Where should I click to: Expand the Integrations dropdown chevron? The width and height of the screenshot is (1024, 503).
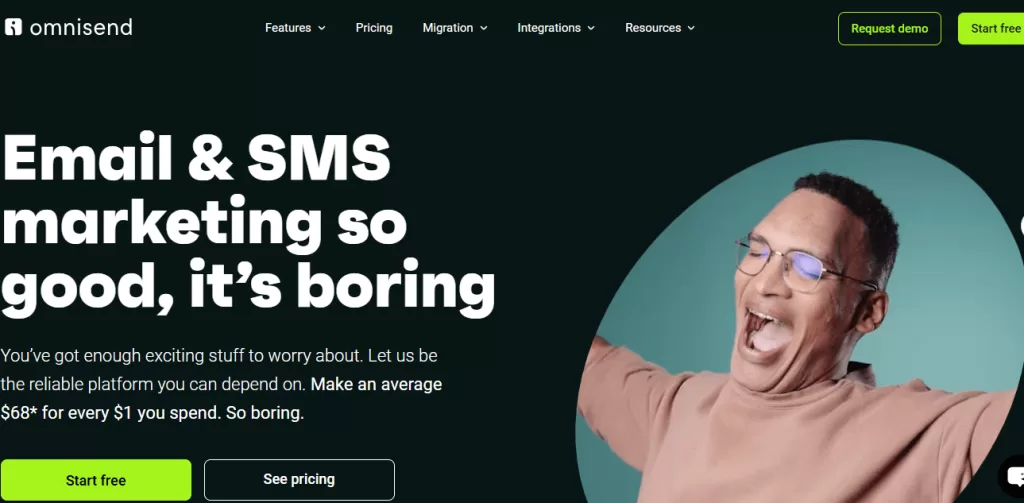point(591,28)
